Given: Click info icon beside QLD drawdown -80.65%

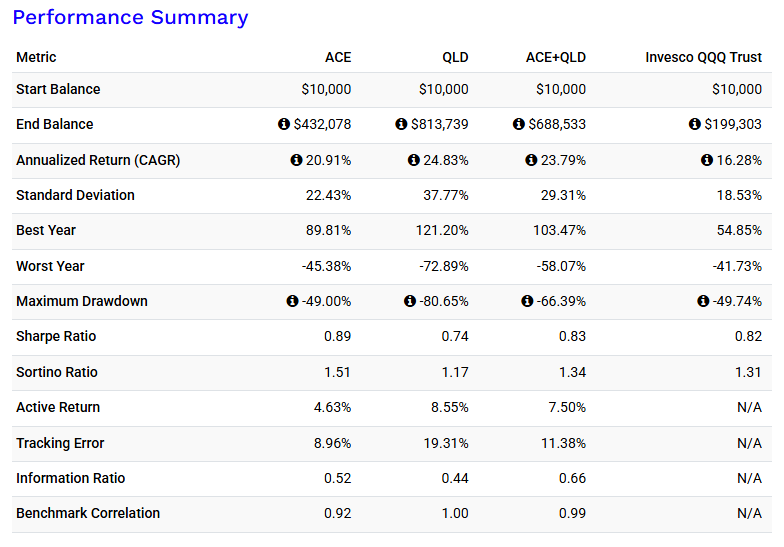Looking at the screenshot, I should [x=410, y=300].
